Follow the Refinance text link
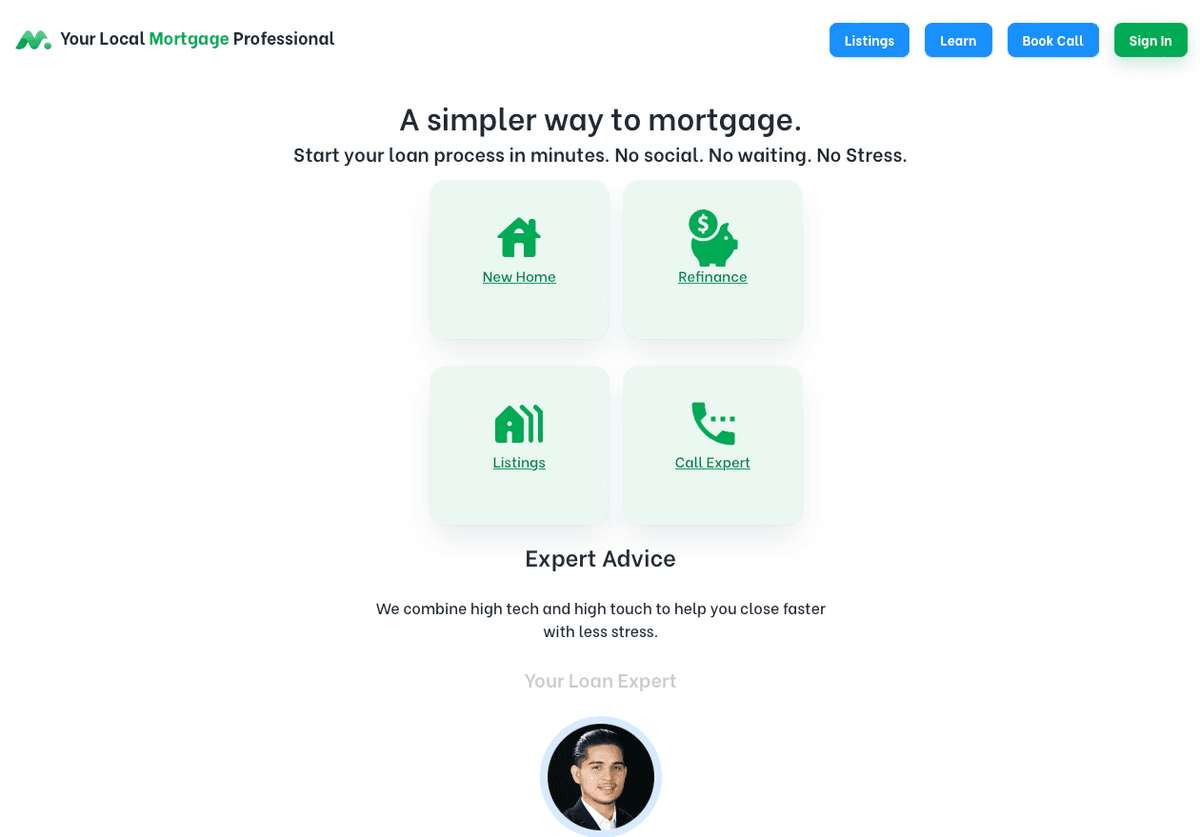This screenshot has width=1200, height=837. 713,276
